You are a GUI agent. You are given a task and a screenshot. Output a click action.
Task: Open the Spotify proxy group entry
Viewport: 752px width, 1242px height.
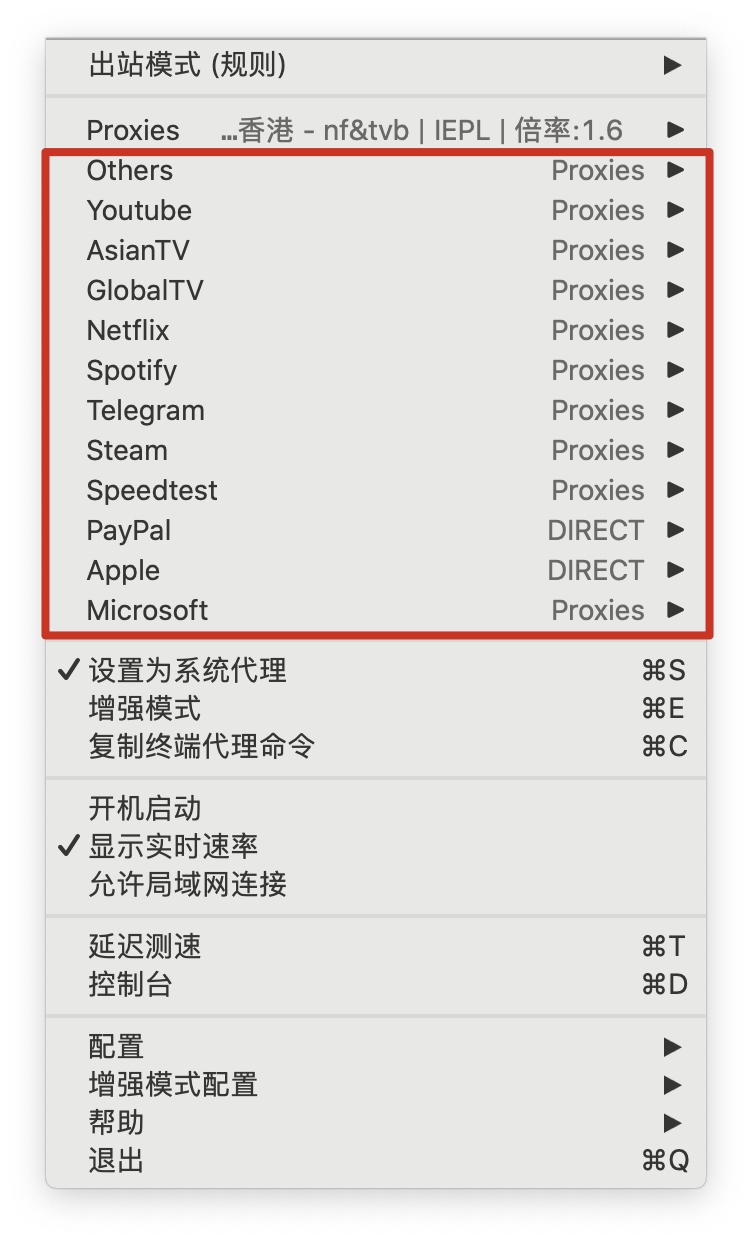132,370
